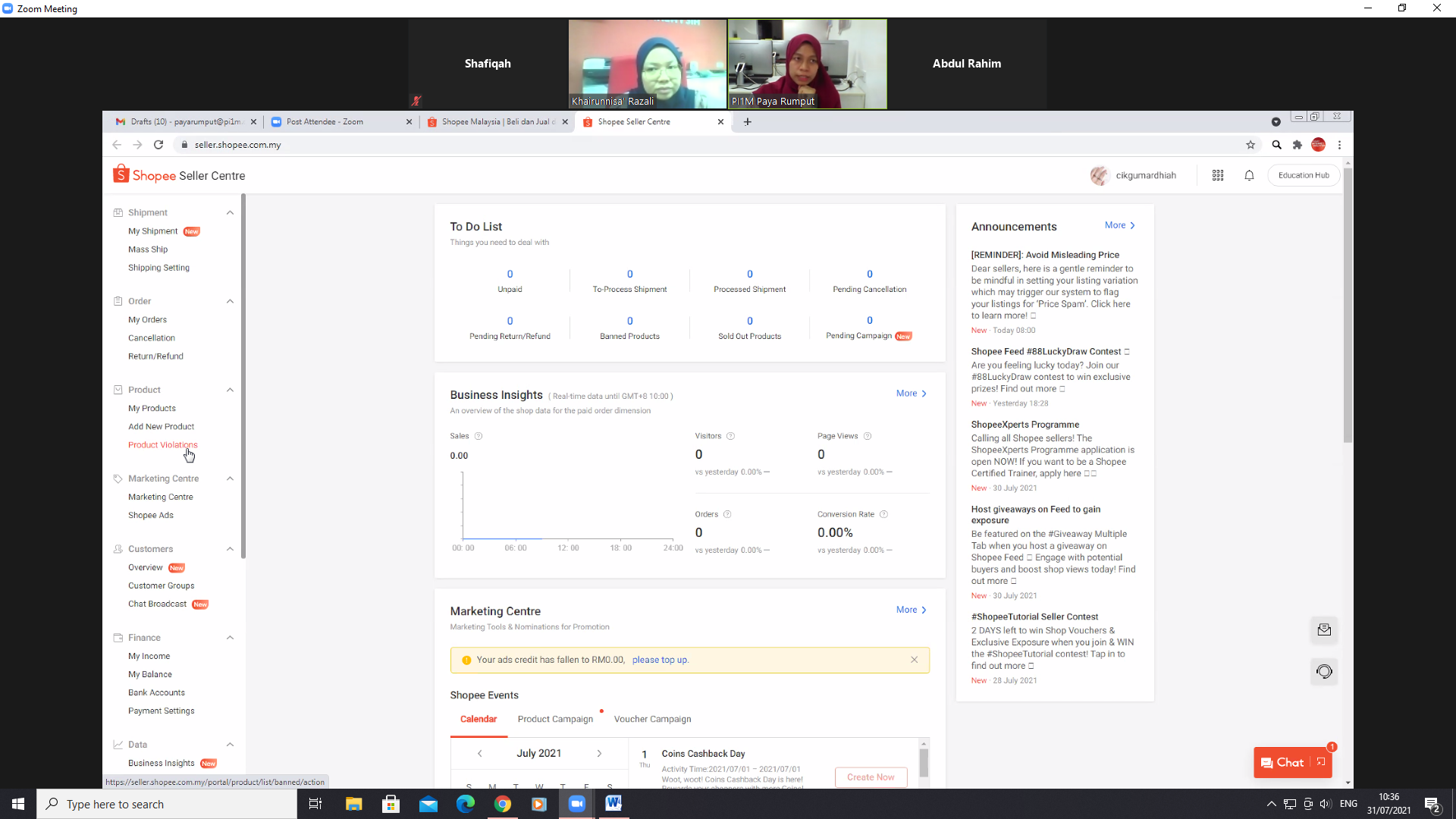
Task: Open the mail inbox floating icon
Action: [1324, 629]
